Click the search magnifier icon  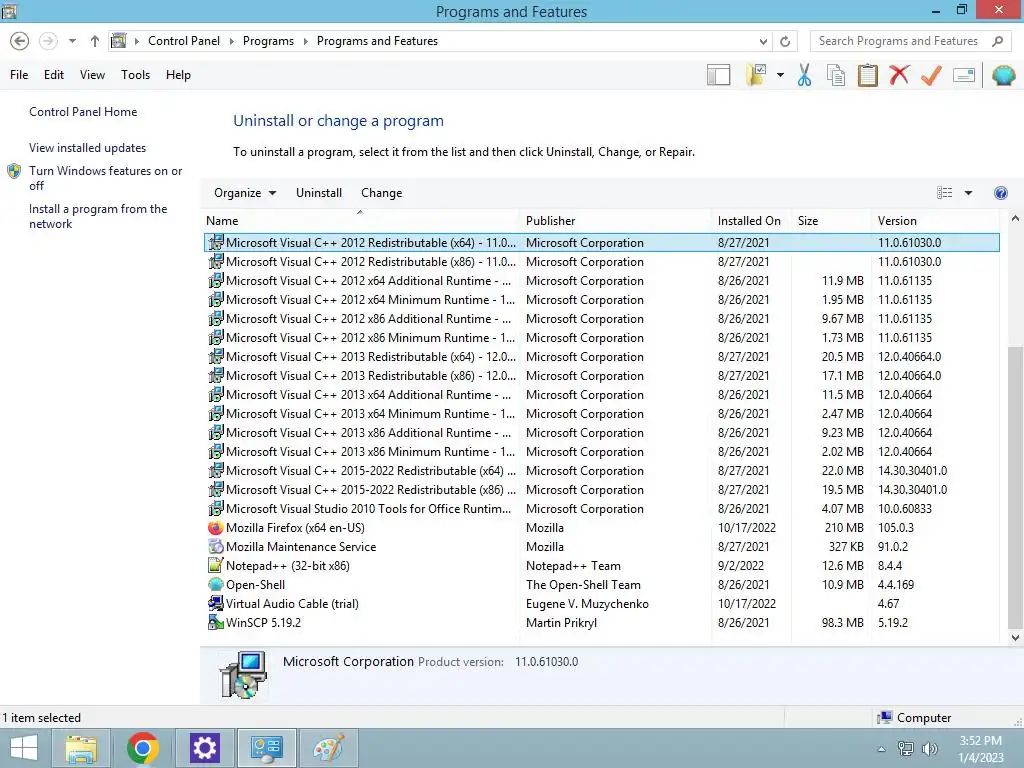coord(997,41)
